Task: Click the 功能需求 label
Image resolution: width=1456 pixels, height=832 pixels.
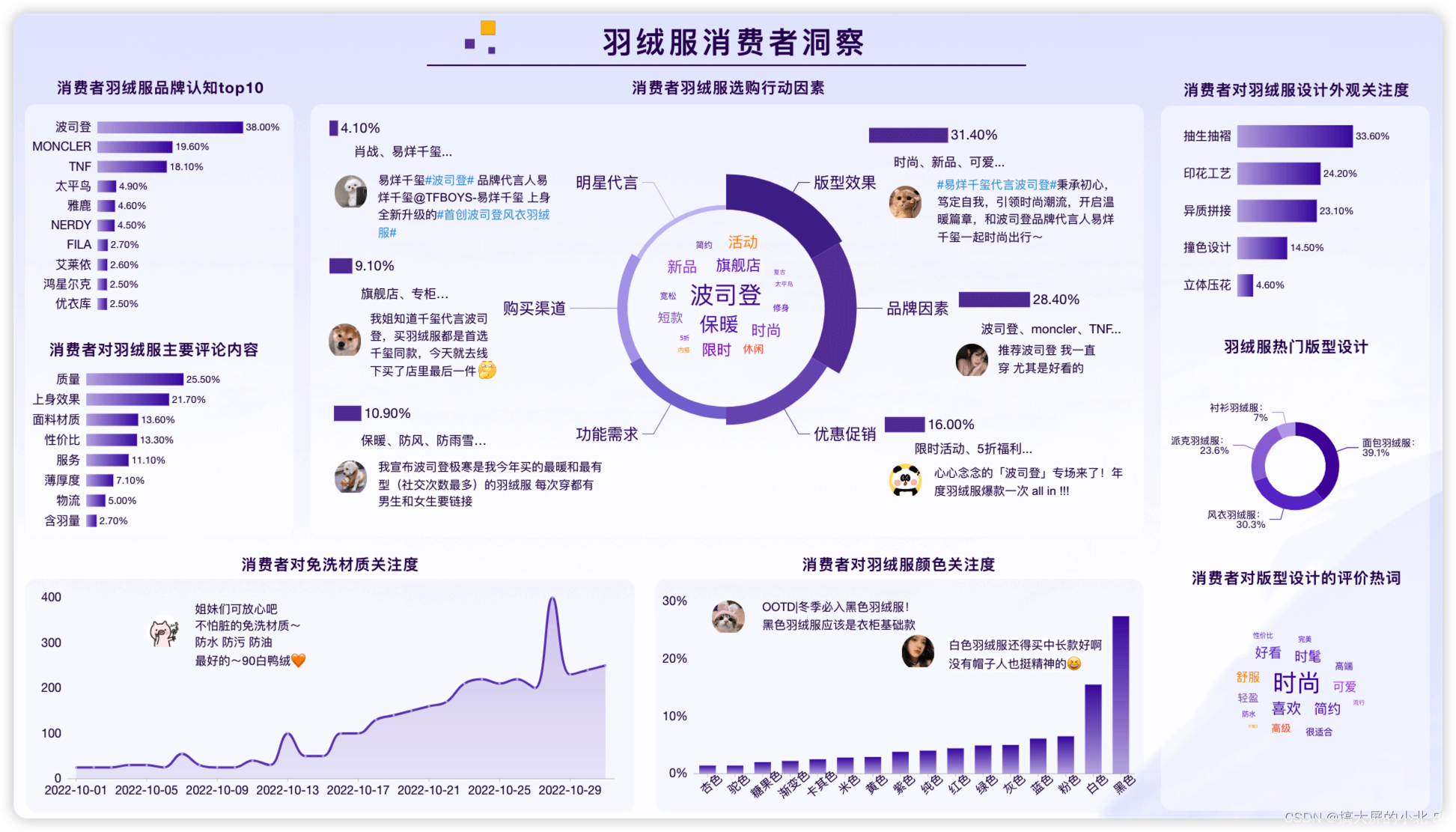Action: click(606, 434)
